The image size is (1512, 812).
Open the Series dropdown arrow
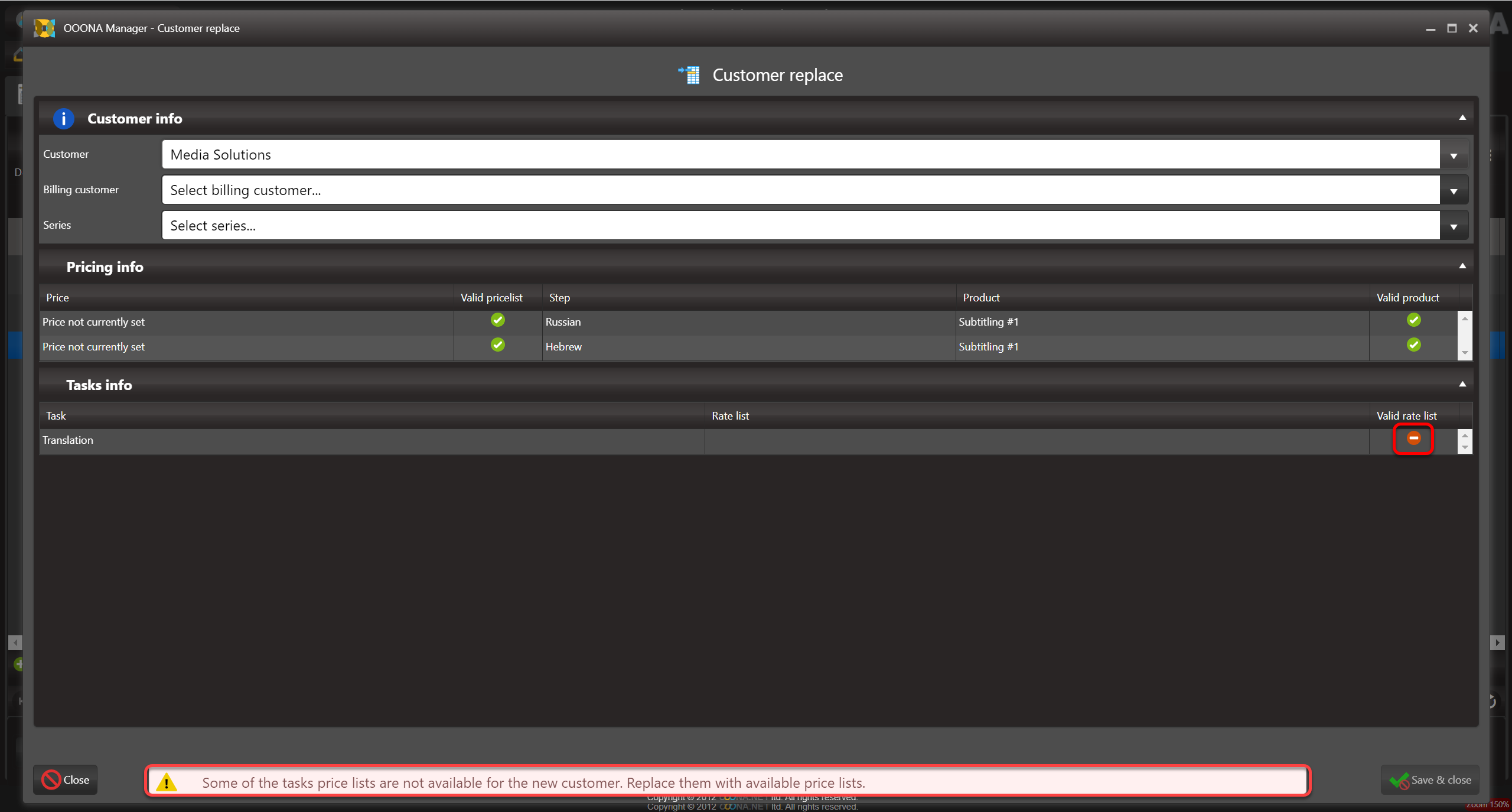[x=1454, y=226]
